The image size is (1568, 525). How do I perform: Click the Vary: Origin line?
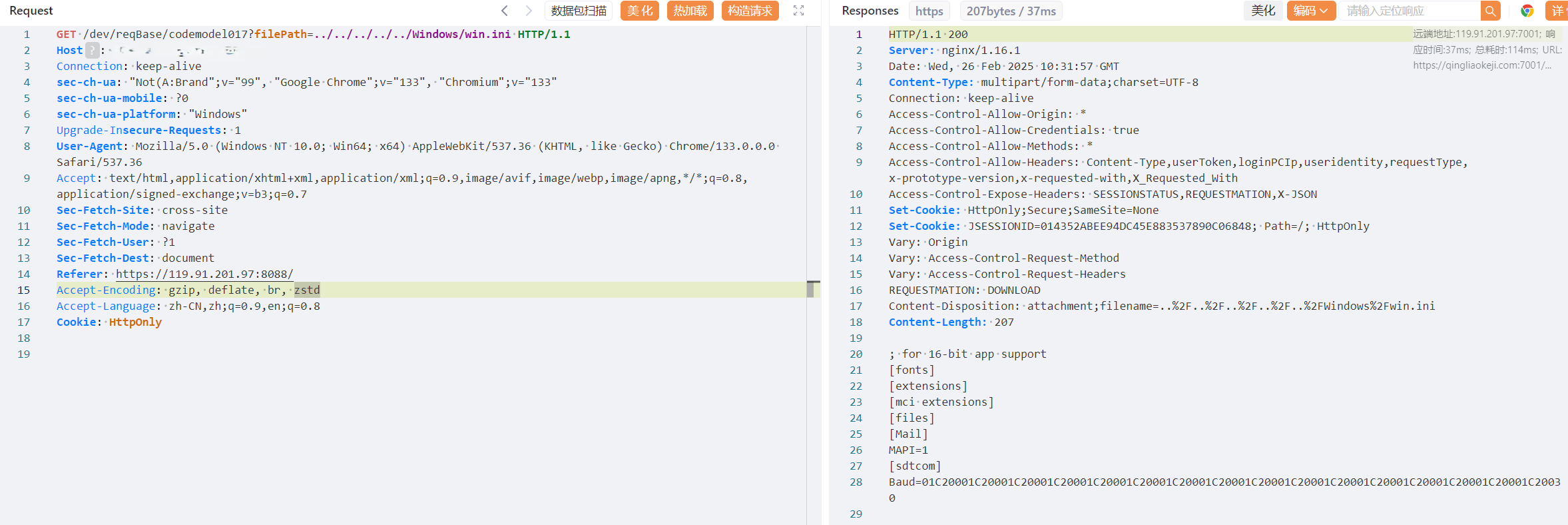[928, 242]
